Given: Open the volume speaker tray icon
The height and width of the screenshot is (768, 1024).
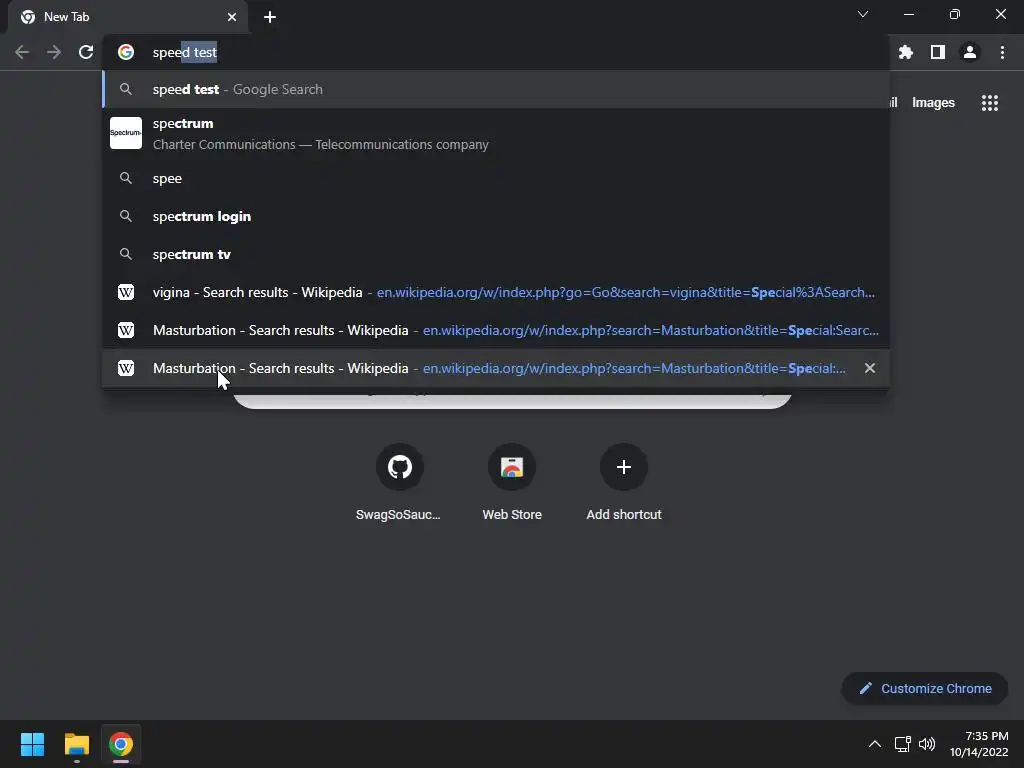Looking at the screenshot, I should (x=927, y=744).
